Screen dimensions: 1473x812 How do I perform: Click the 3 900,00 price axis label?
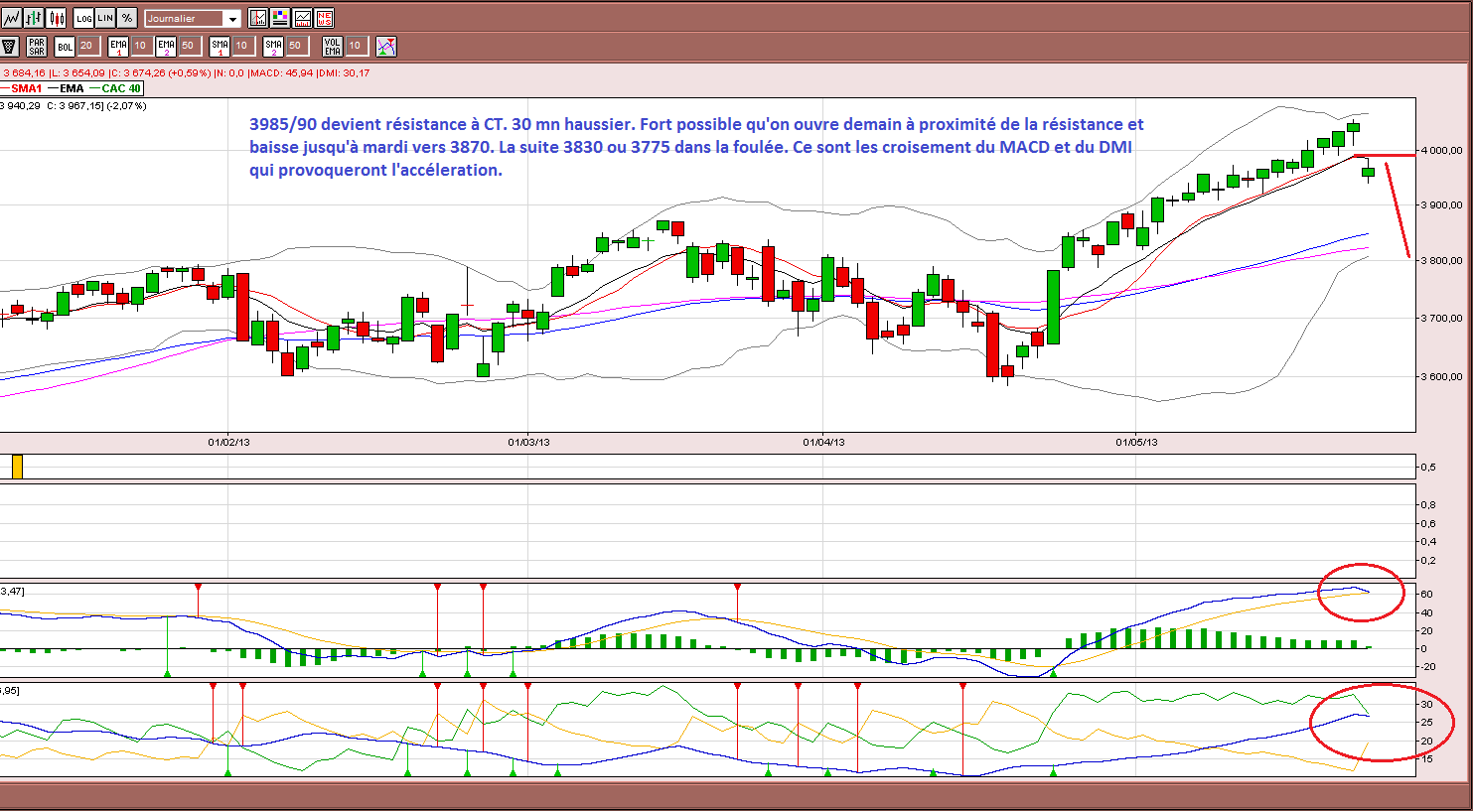pos(1440,205)
